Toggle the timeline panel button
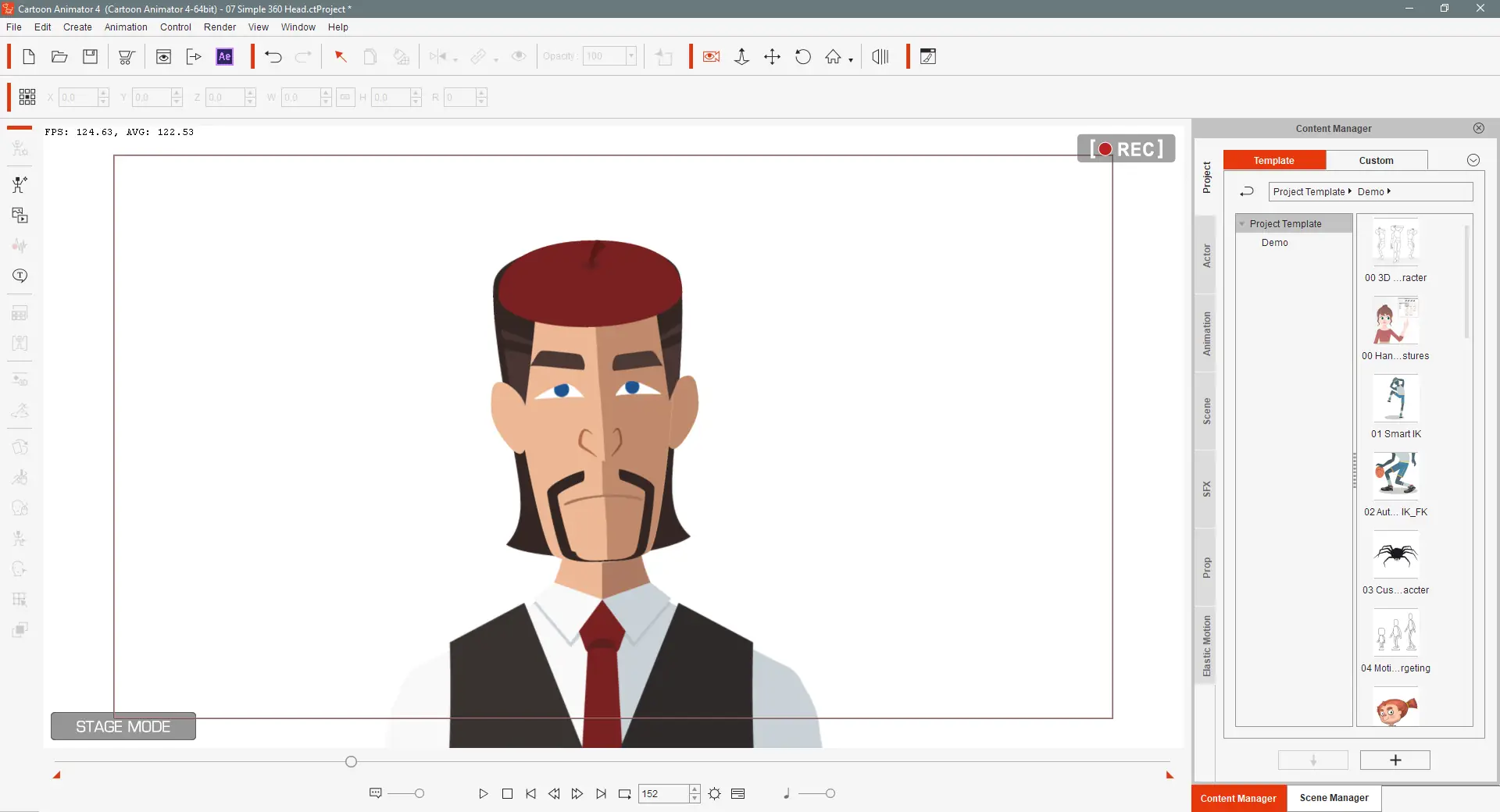The width and height of the screenshot is (1500, 812). click(x=737, y=794)
